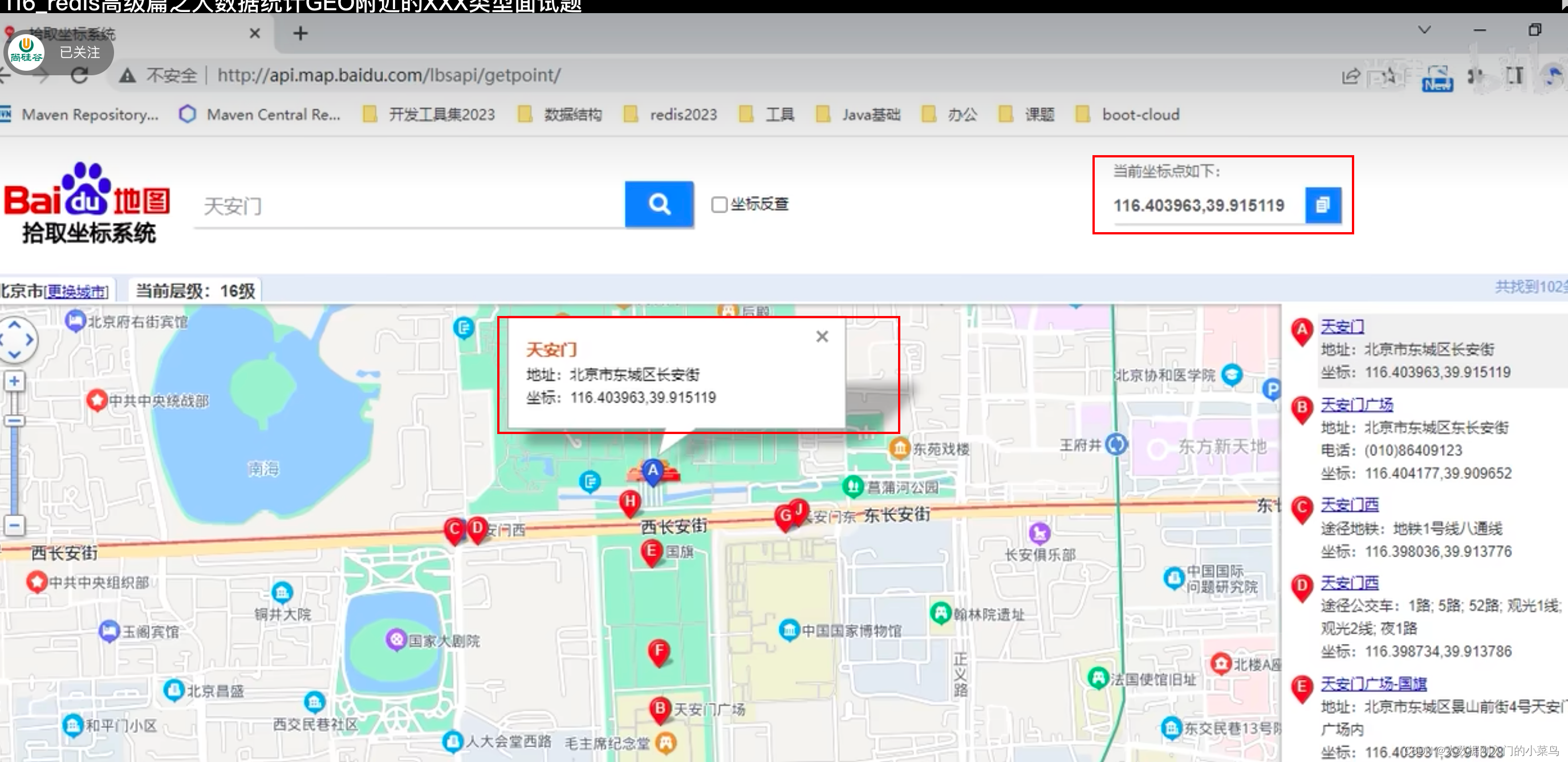Click the 东苑戏楼 map icon
1568x762 pixels.
pyautogui.click(x=900, y=449)
